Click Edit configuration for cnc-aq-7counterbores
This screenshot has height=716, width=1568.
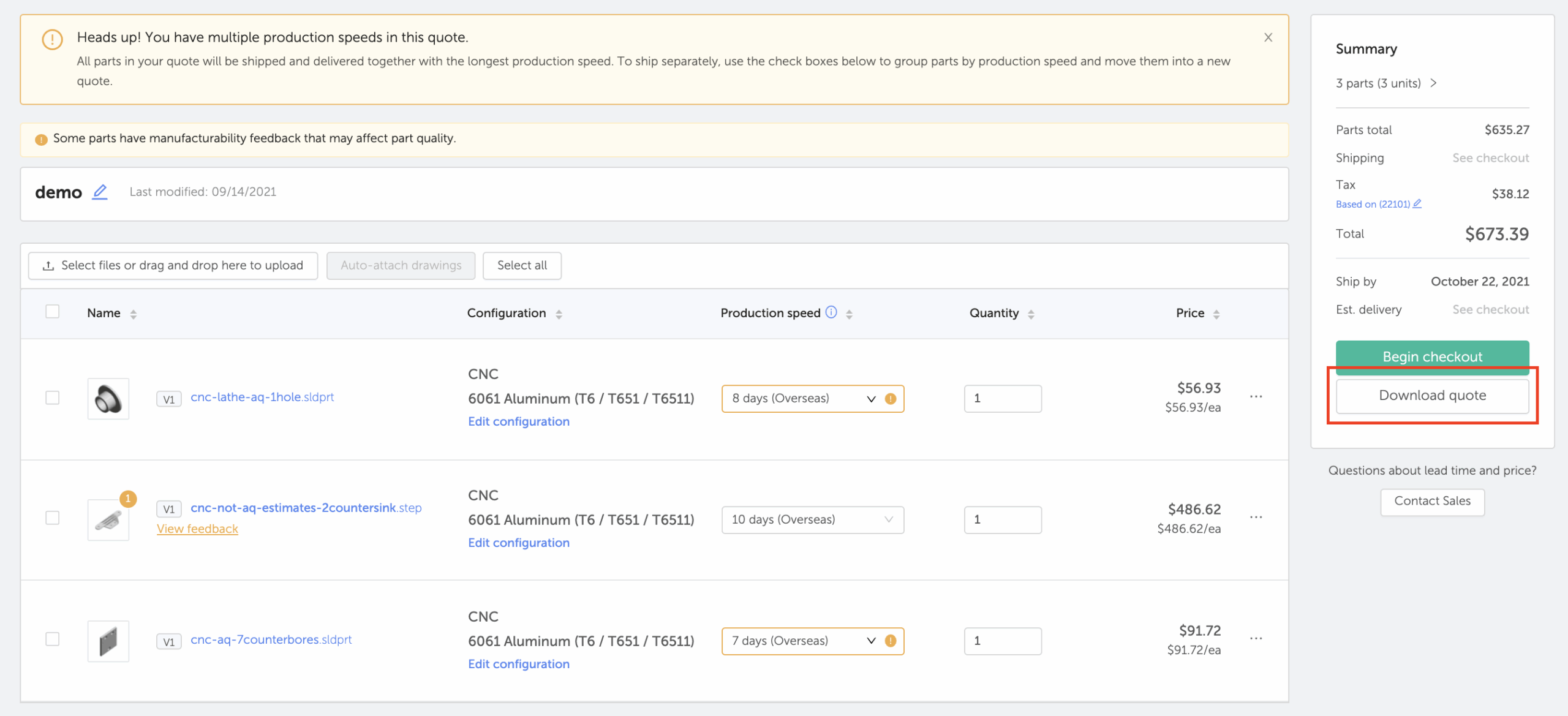518,664
